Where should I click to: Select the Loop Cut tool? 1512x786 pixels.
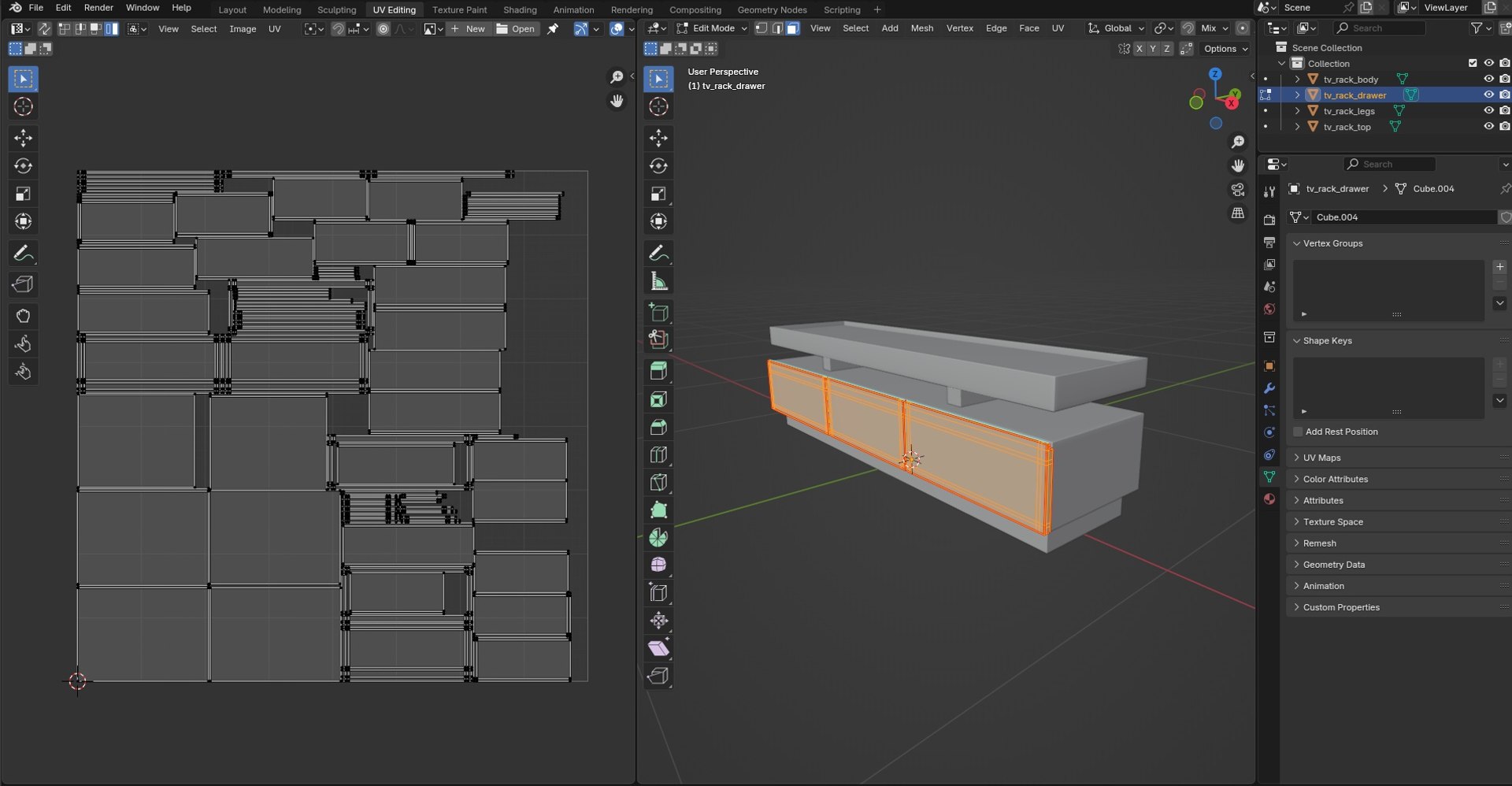click(658, 454)
